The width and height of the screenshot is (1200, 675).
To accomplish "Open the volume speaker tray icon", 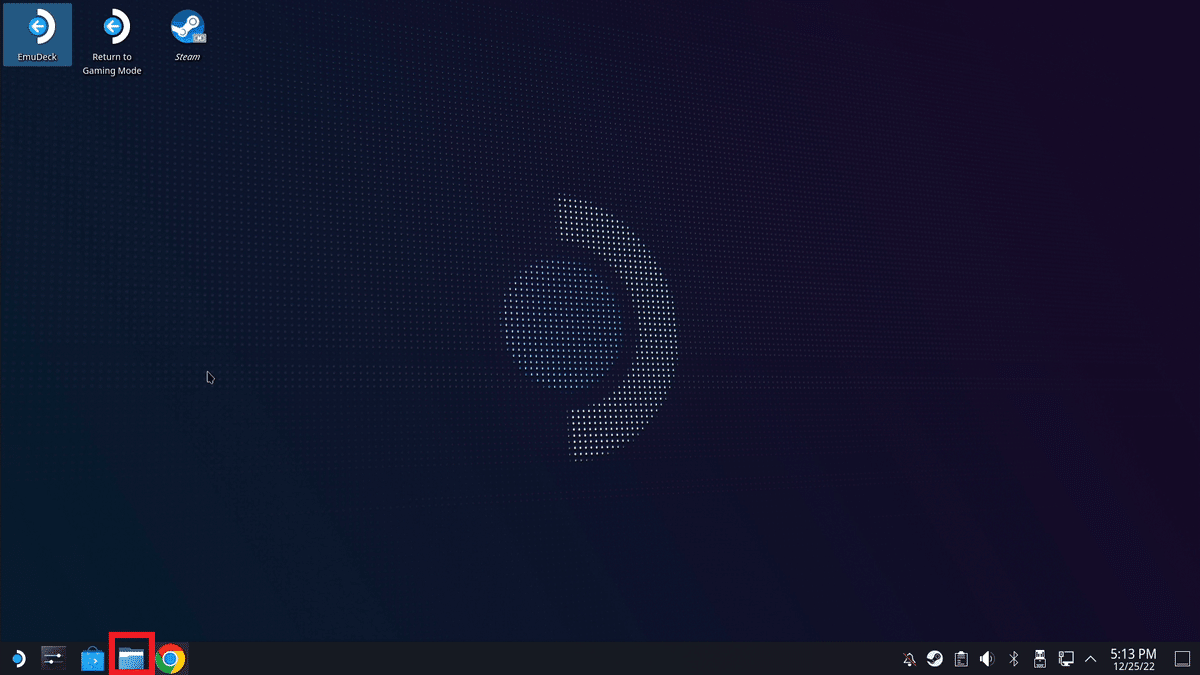I will pos(987,659).
